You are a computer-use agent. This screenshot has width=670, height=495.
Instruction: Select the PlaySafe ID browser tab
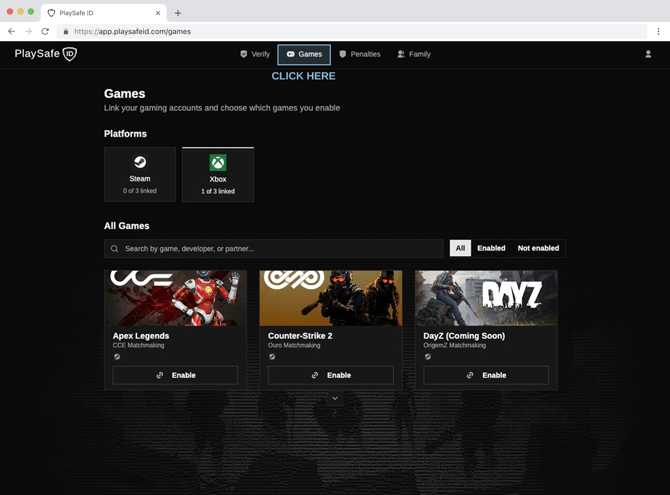[104, 13]
